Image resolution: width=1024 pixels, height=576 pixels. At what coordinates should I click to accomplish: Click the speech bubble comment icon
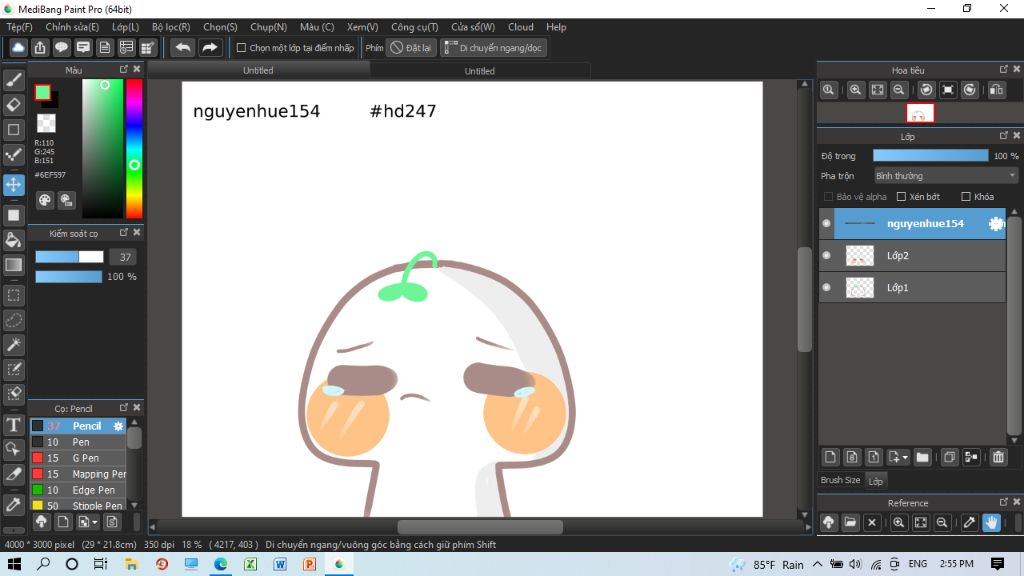61,48
